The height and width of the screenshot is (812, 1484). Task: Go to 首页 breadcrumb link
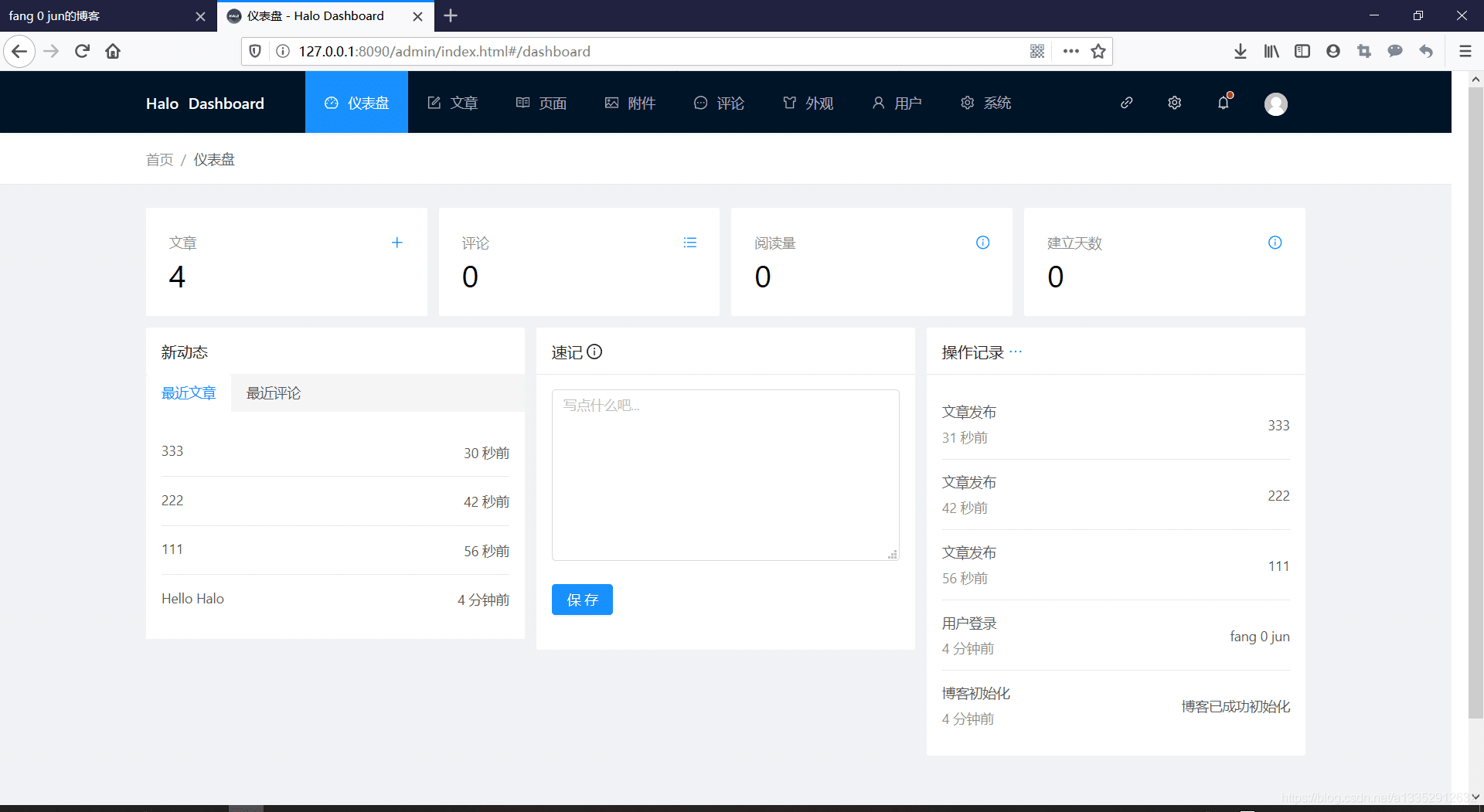click(x=160, y=159)
